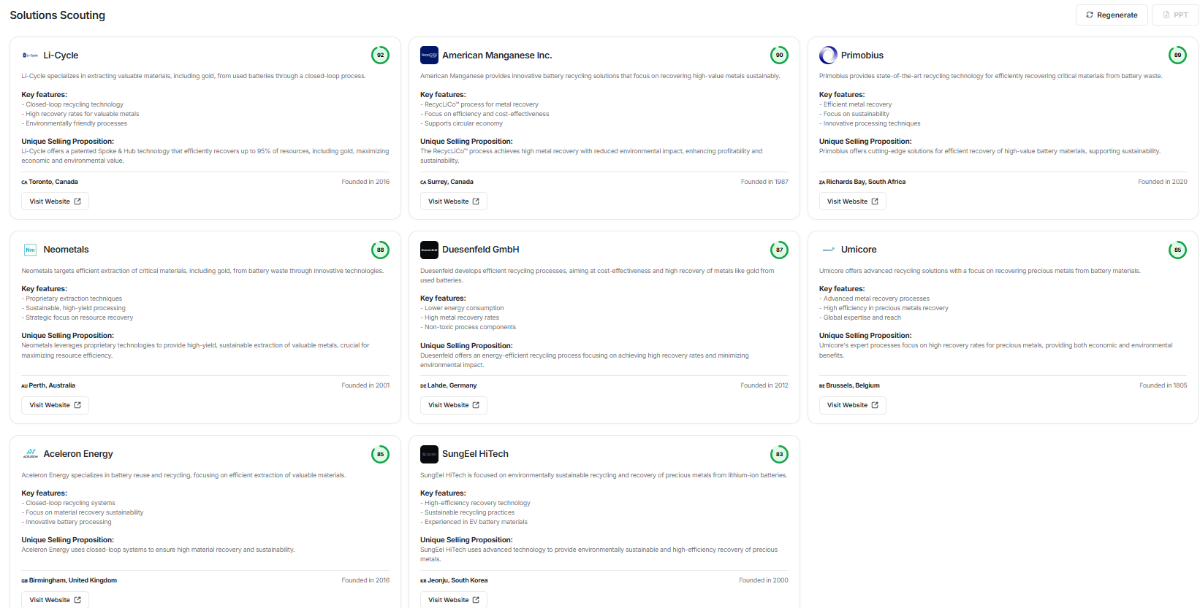Click the Surrey, Canada location text
The height and width of the screenshot is (608, 1200).
tap(450, 182)
